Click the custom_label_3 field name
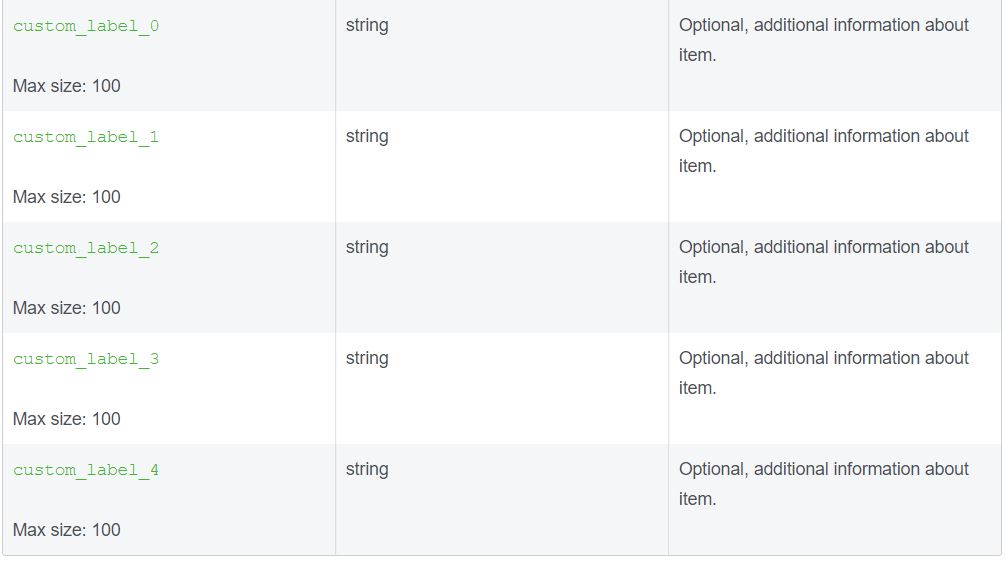This screenshot has width=1005, height=561. 86,360
